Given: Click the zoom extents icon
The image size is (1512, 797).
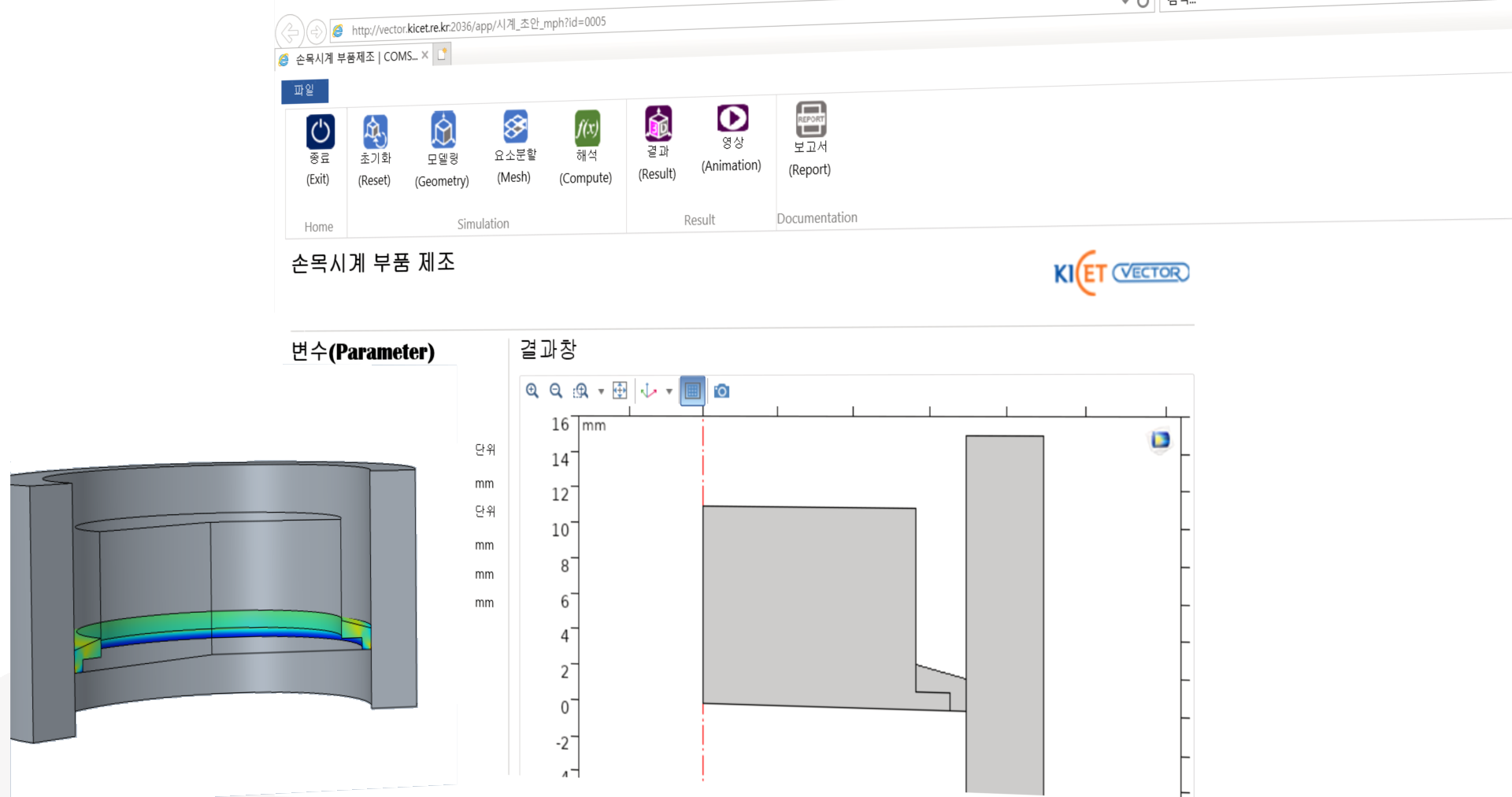Looking at the screenshot, I should pyautogui.click(x=620, y=391).
